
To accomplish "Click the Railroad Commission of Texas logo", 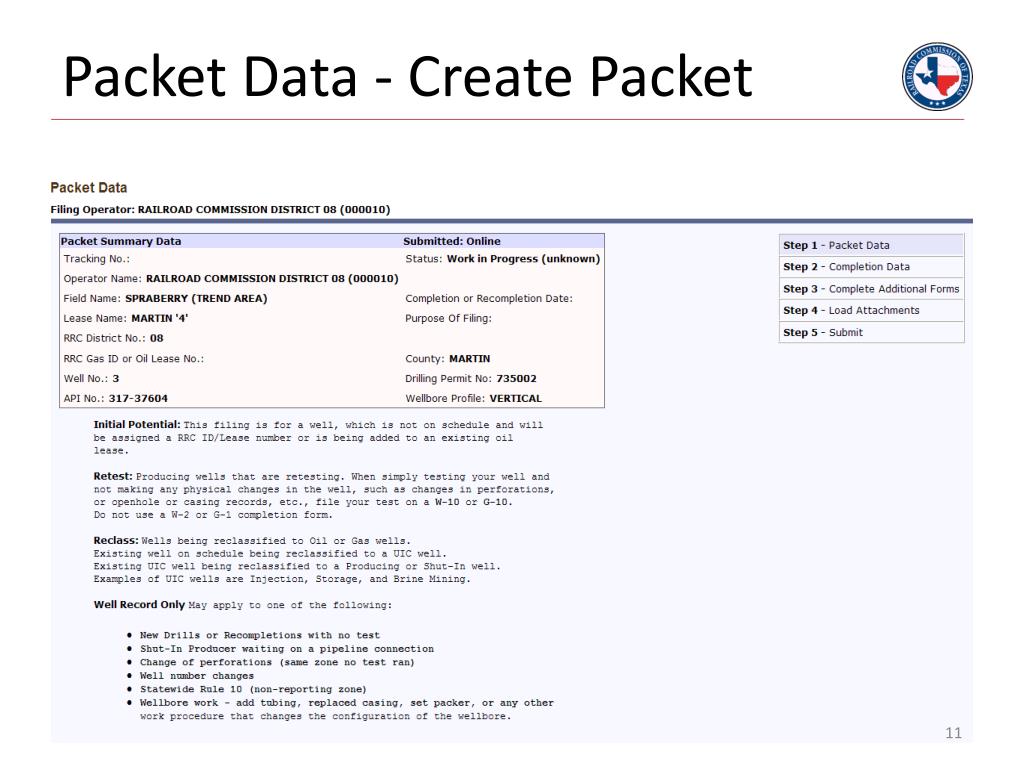I will click(x=937, y=76).
